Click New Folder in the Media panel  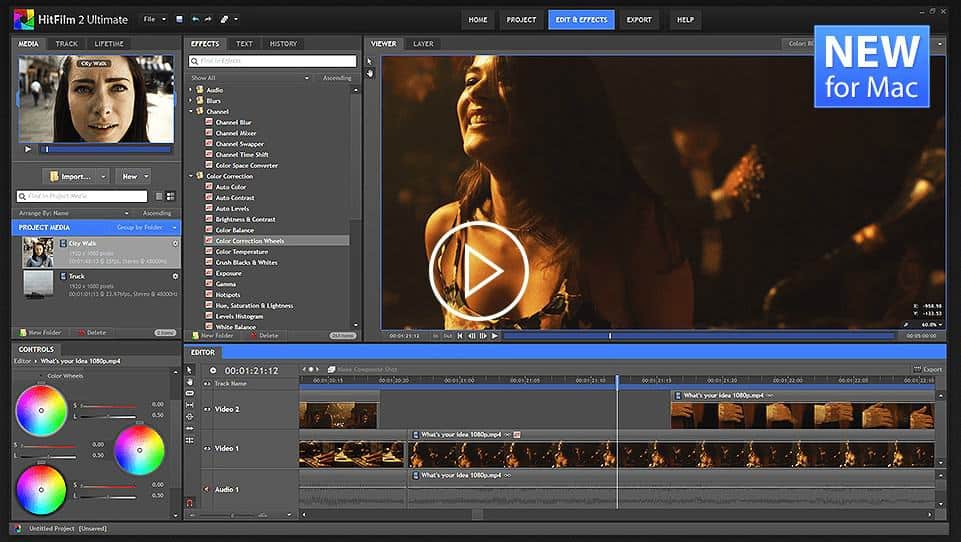tap(40, 332)
